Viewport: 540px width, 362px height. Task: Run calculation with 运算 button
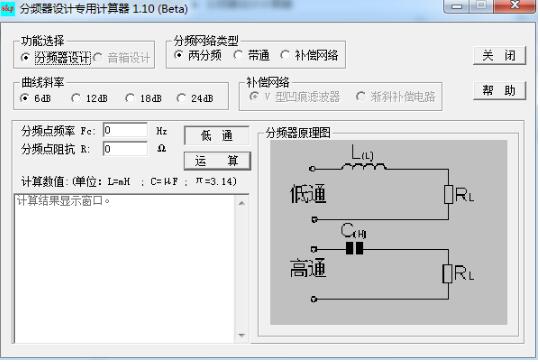point(217,161)
